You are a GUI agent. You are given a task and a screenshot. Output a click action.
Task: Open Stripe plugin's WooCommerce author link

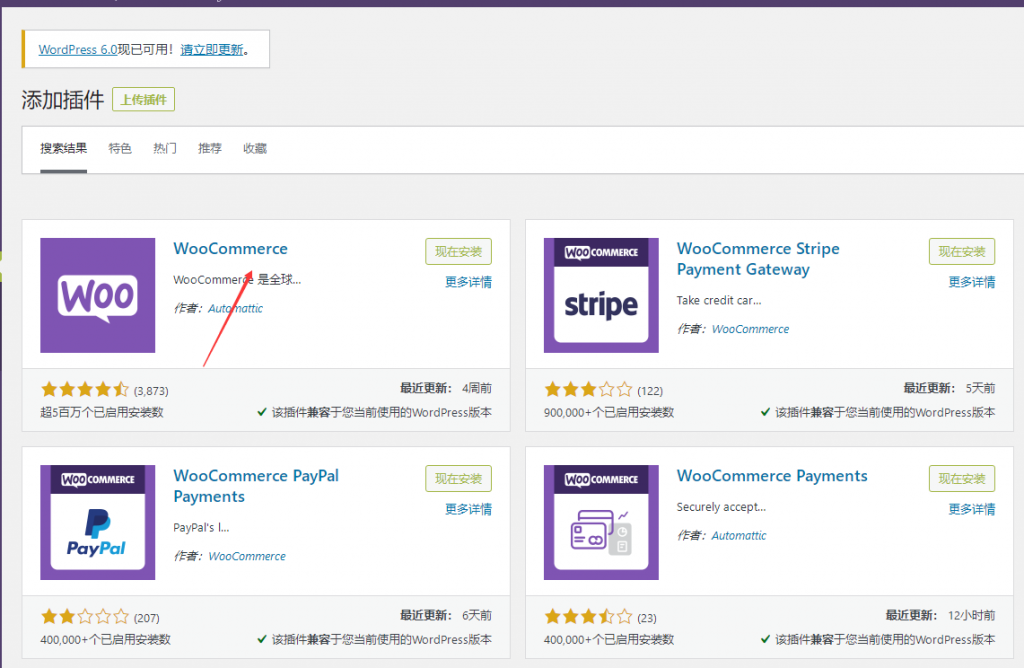click(750, 329)
